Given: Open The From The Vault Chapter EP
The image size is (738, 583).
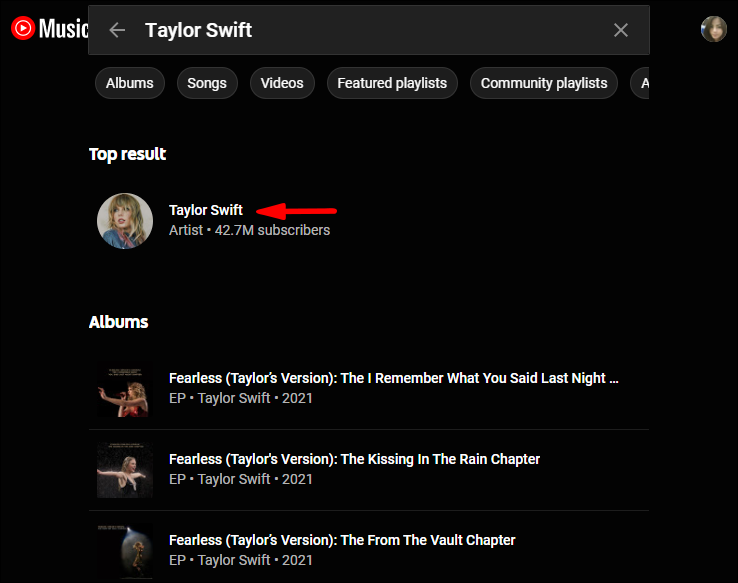Looking at the screenshot, I should [342, 540].
